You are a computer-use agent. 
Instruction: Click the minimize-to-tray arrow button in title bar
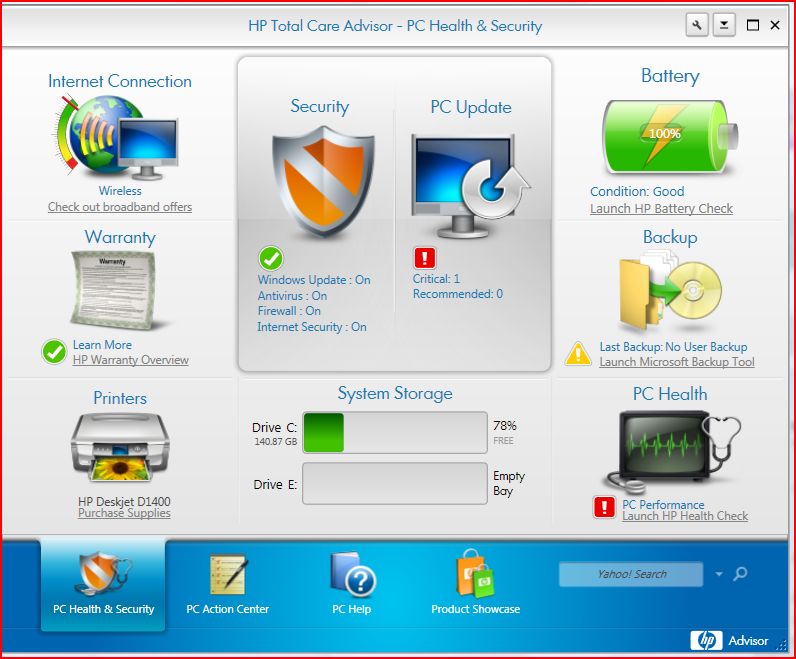tap(724, 25)
